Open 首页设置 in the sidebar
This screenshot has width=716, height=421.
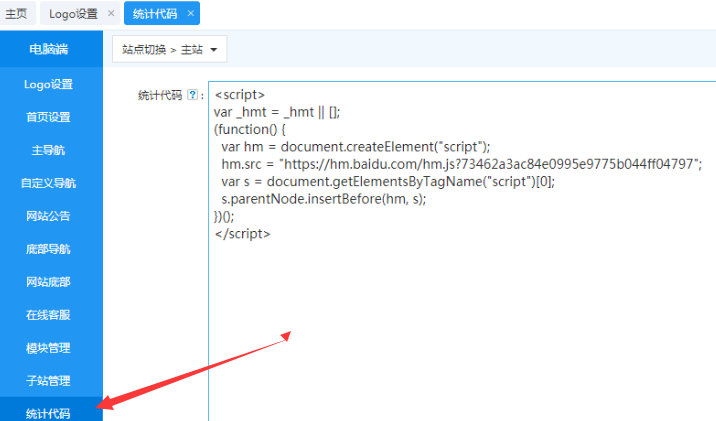[x=50, y=117]
